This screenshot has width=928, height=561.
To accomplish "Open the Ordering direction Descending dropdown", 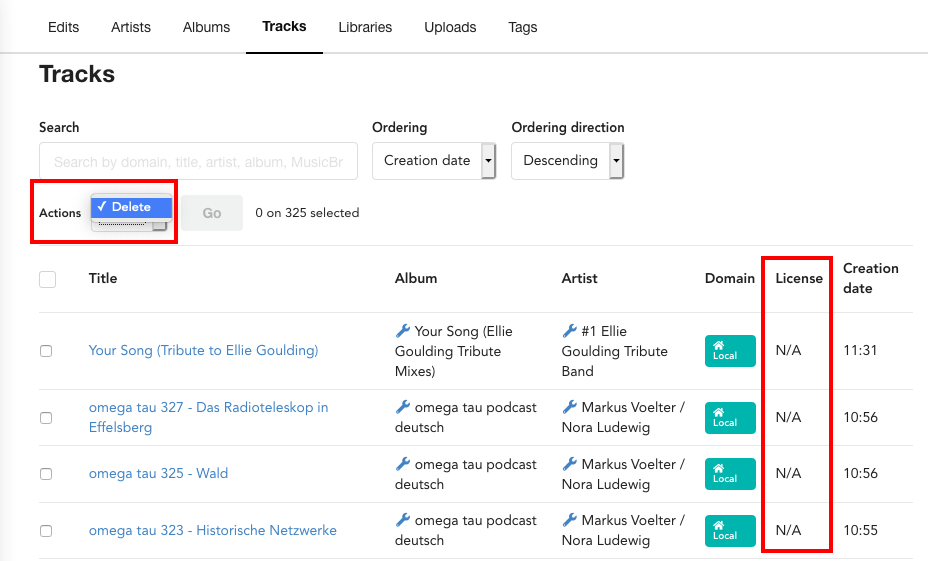I will click(568, 161).
